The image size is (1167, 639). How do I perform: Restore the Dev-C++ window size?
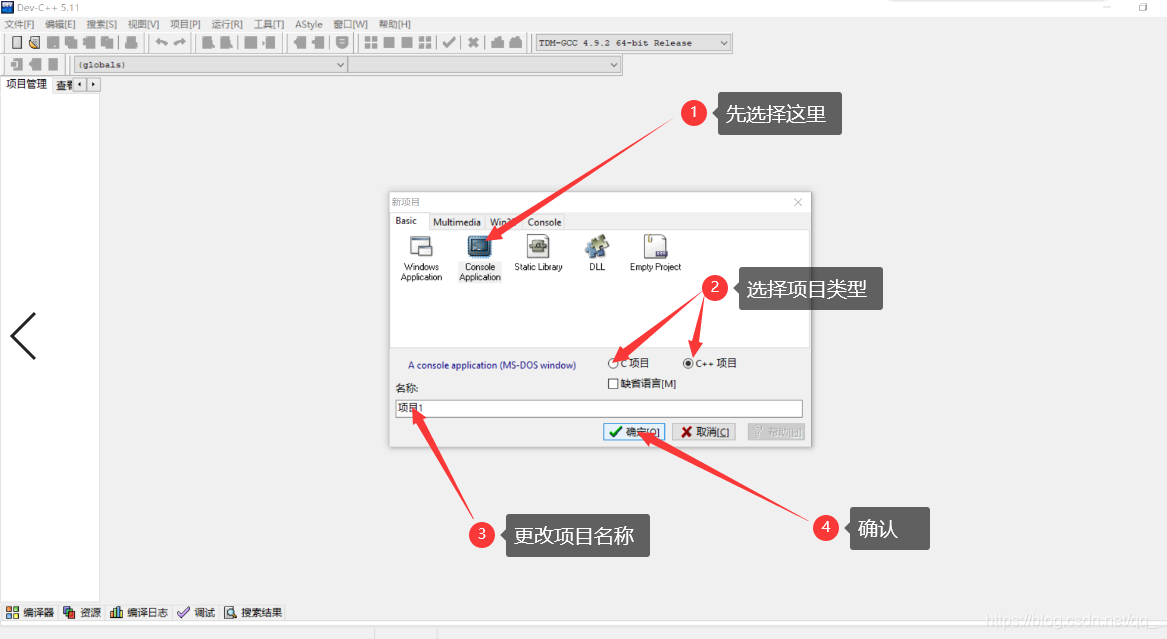[1142, 7]
